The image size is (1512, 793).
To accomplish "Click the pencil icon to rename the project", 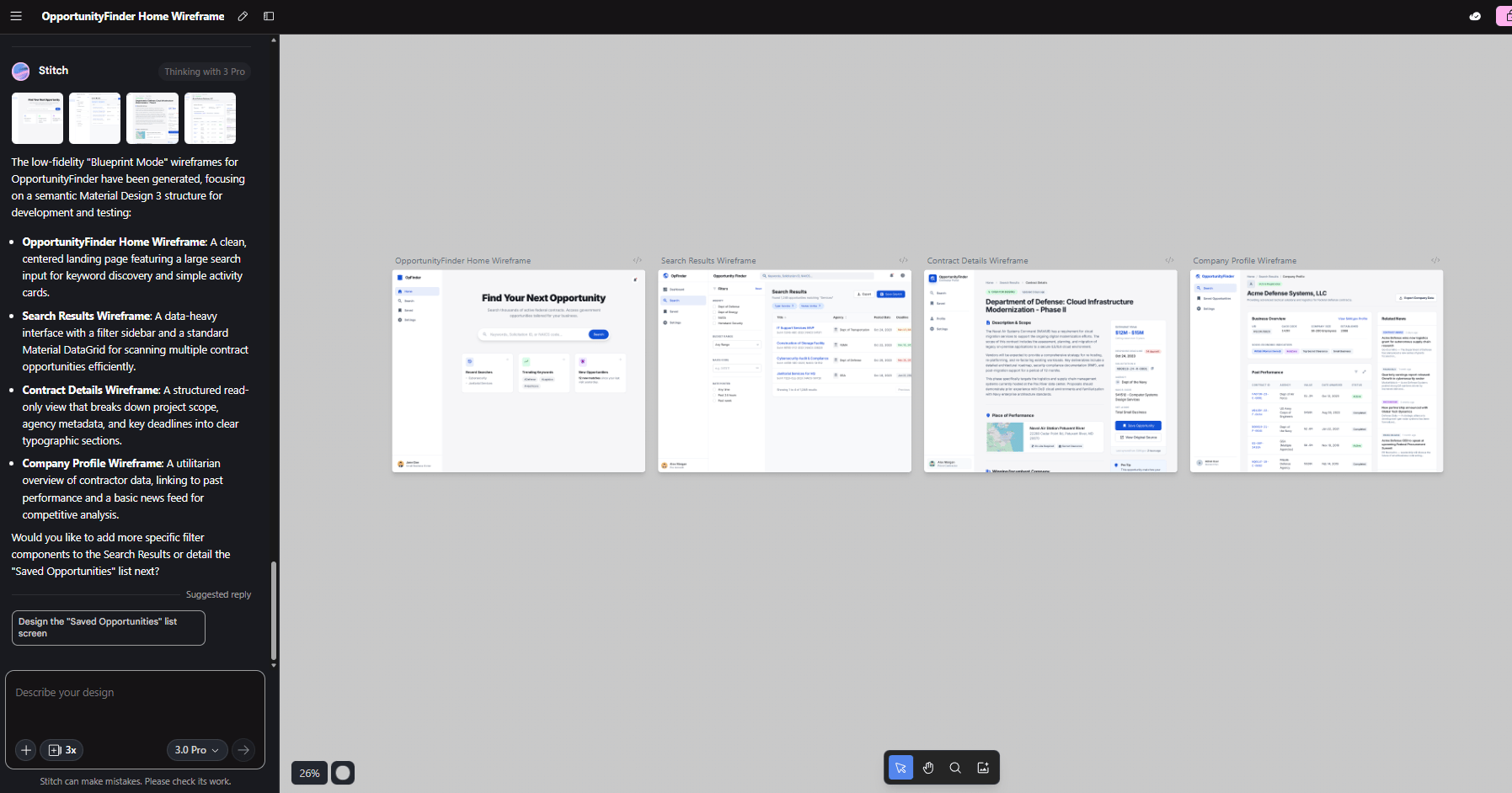I will [x=243, y=16].
